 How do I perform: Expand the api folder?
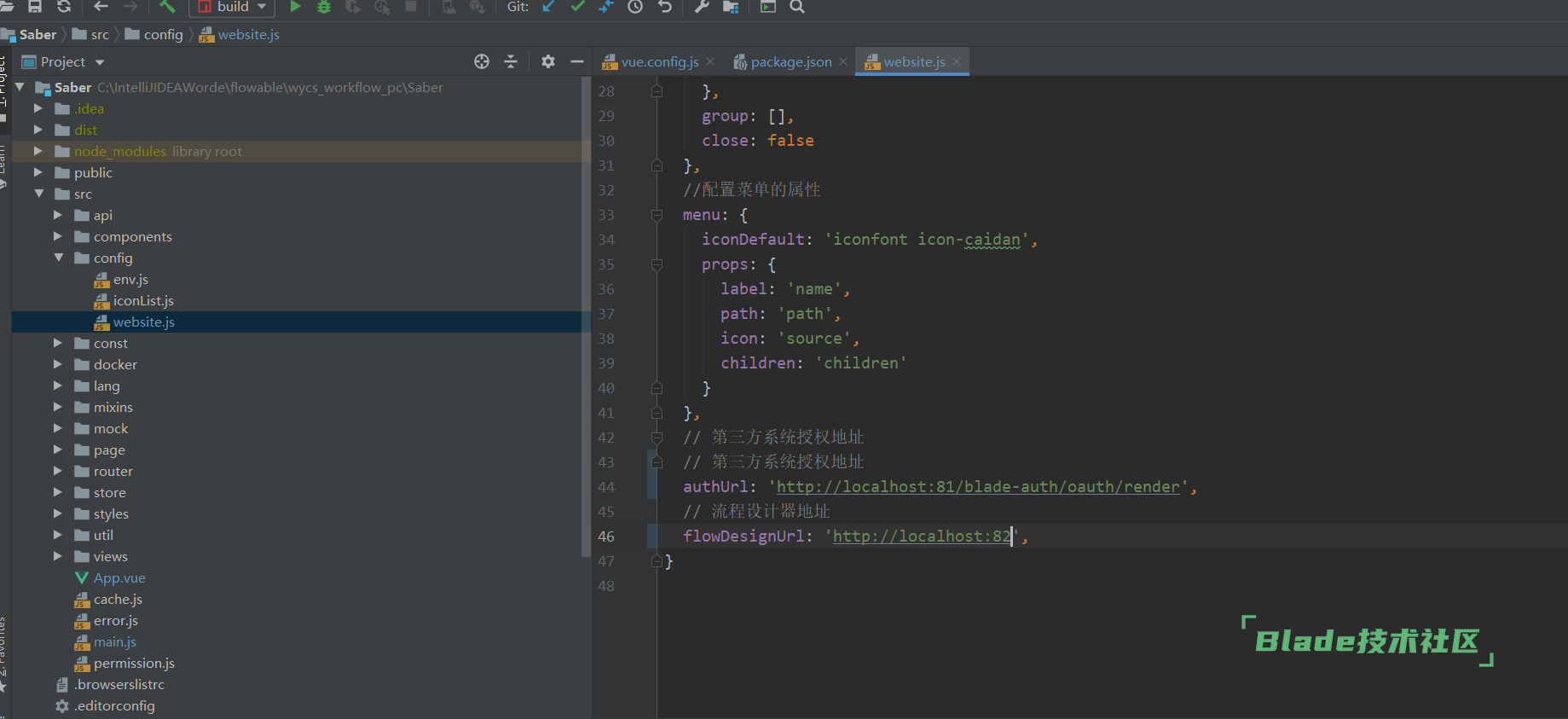[58, 215]
